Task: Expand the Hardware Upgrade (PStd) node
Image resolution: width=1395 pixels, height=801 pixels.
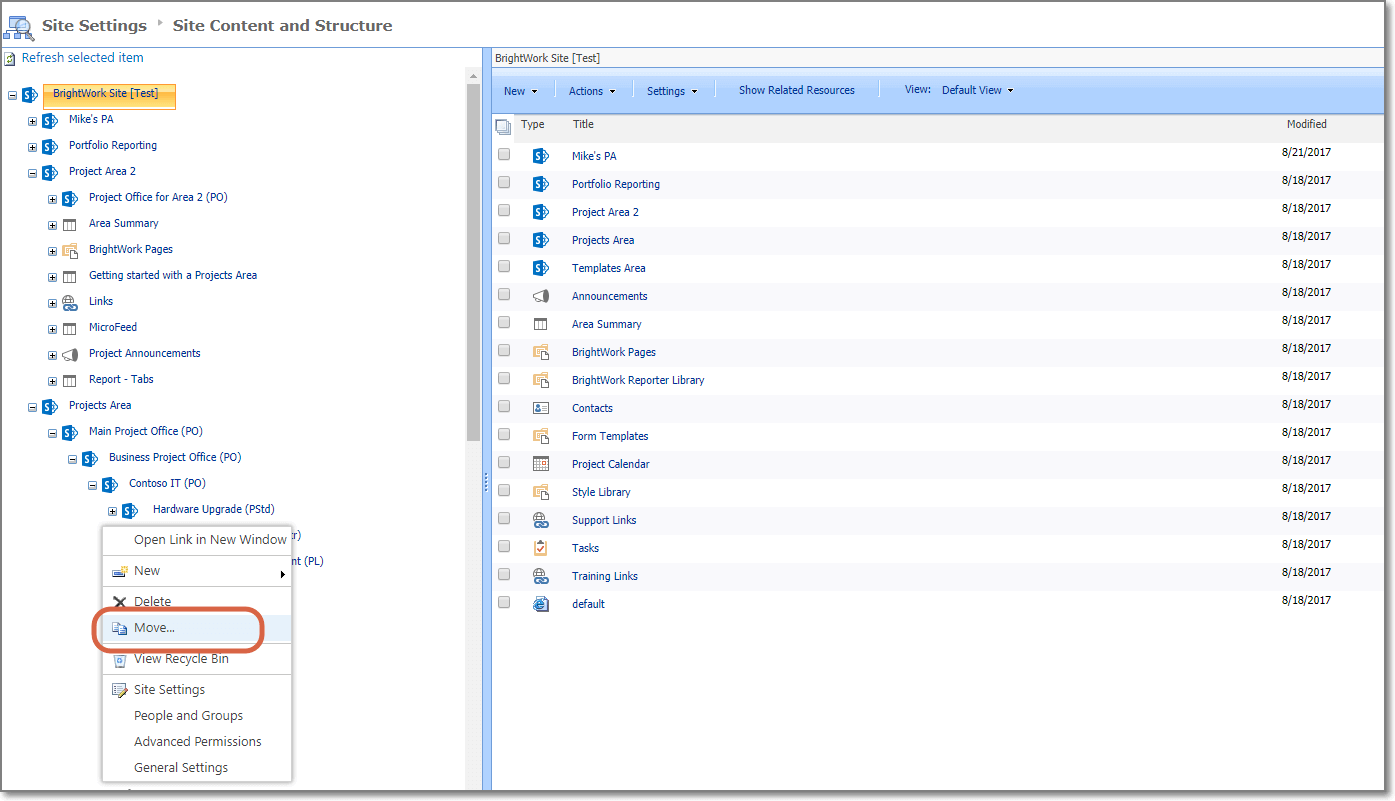Action: (112, 512)
